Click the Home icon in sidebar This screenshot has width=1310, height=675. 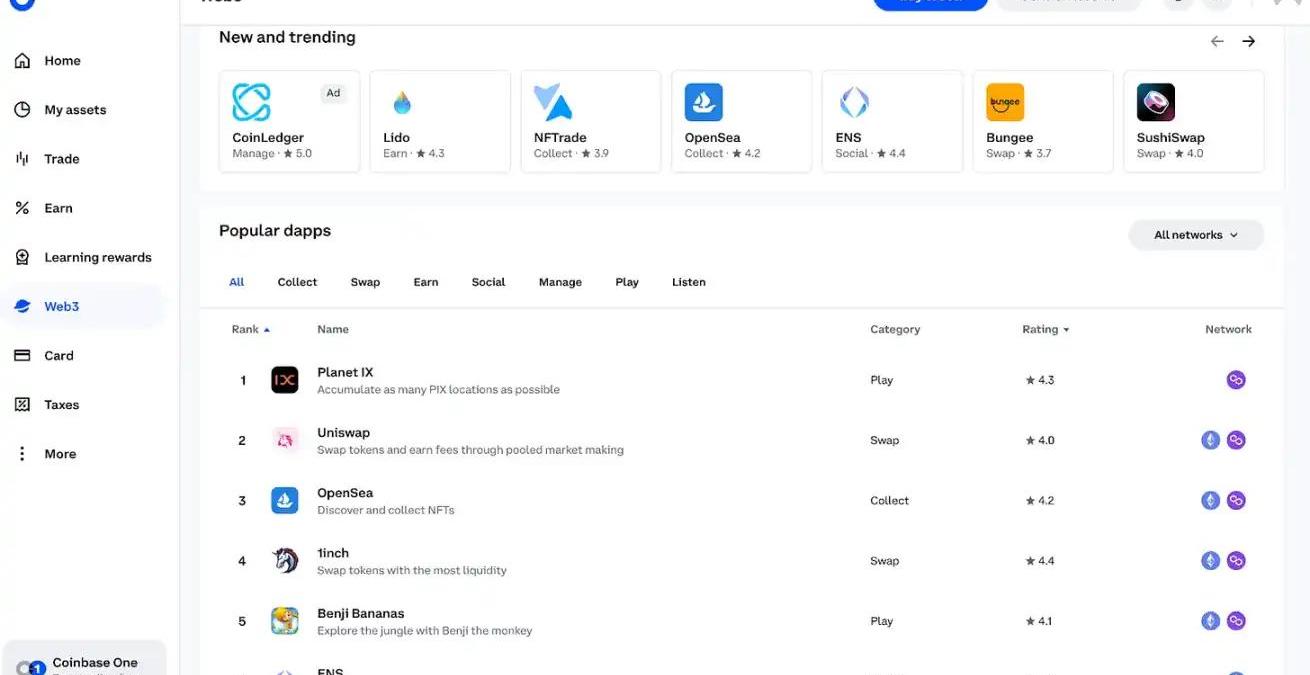click(22, 61)
